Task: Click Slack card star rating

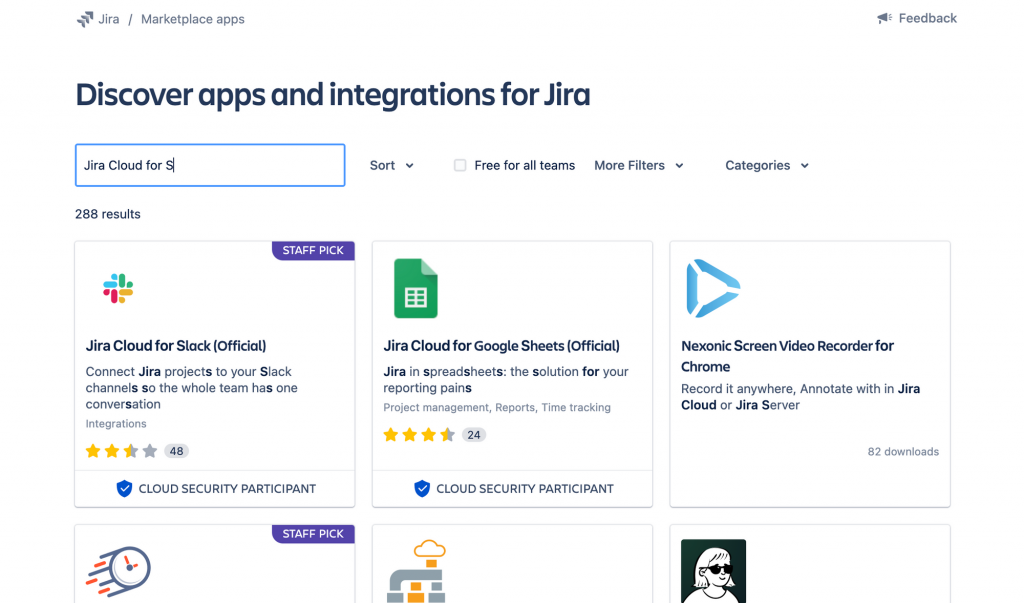Action: (121, 451)
